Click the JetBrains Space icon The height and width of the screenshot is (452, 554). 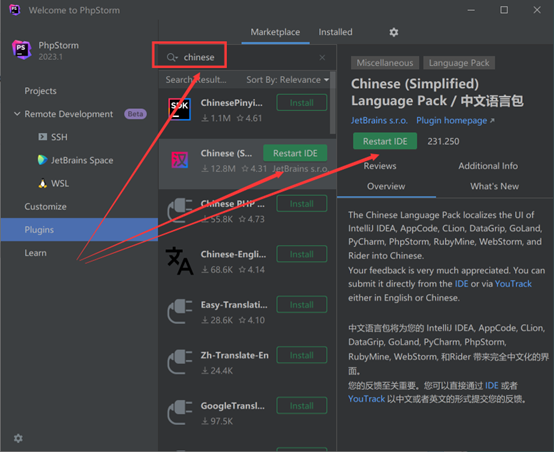point(42,160)
